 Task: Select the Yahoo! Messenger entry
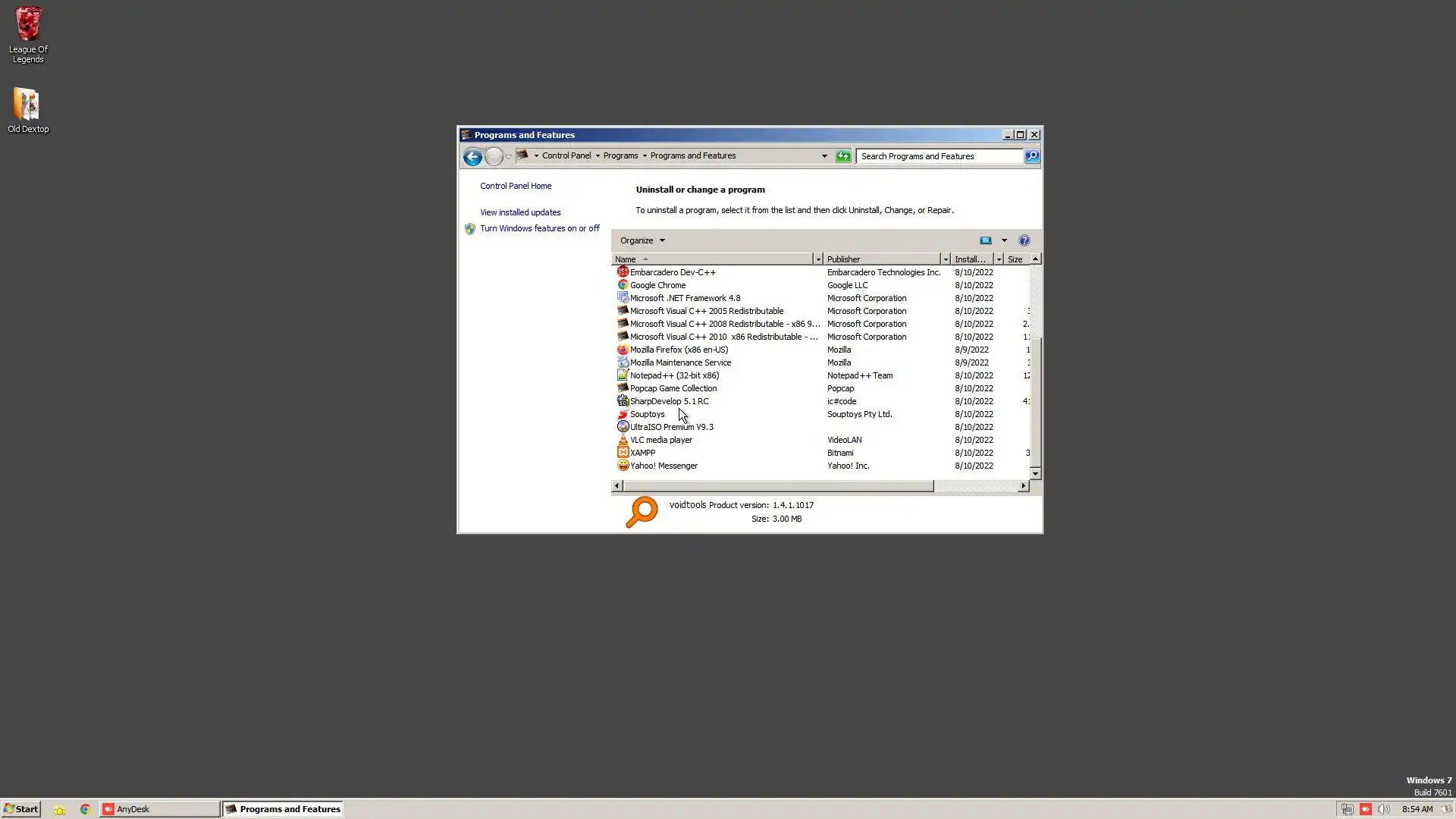coord(664,466)
